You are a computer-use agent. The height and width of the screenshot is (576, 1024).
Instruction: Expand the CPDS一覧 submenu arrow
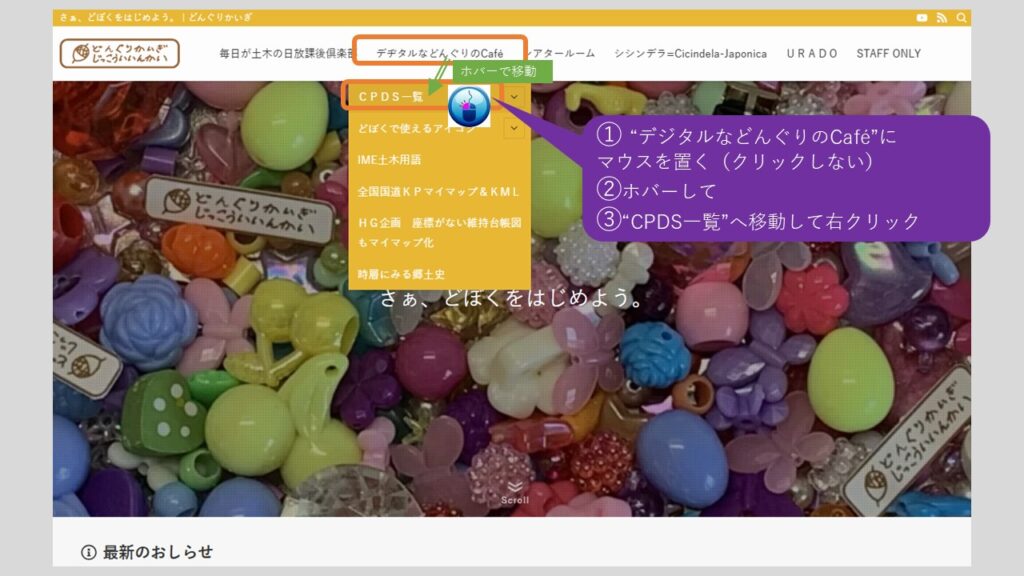[x=514, y=97]
